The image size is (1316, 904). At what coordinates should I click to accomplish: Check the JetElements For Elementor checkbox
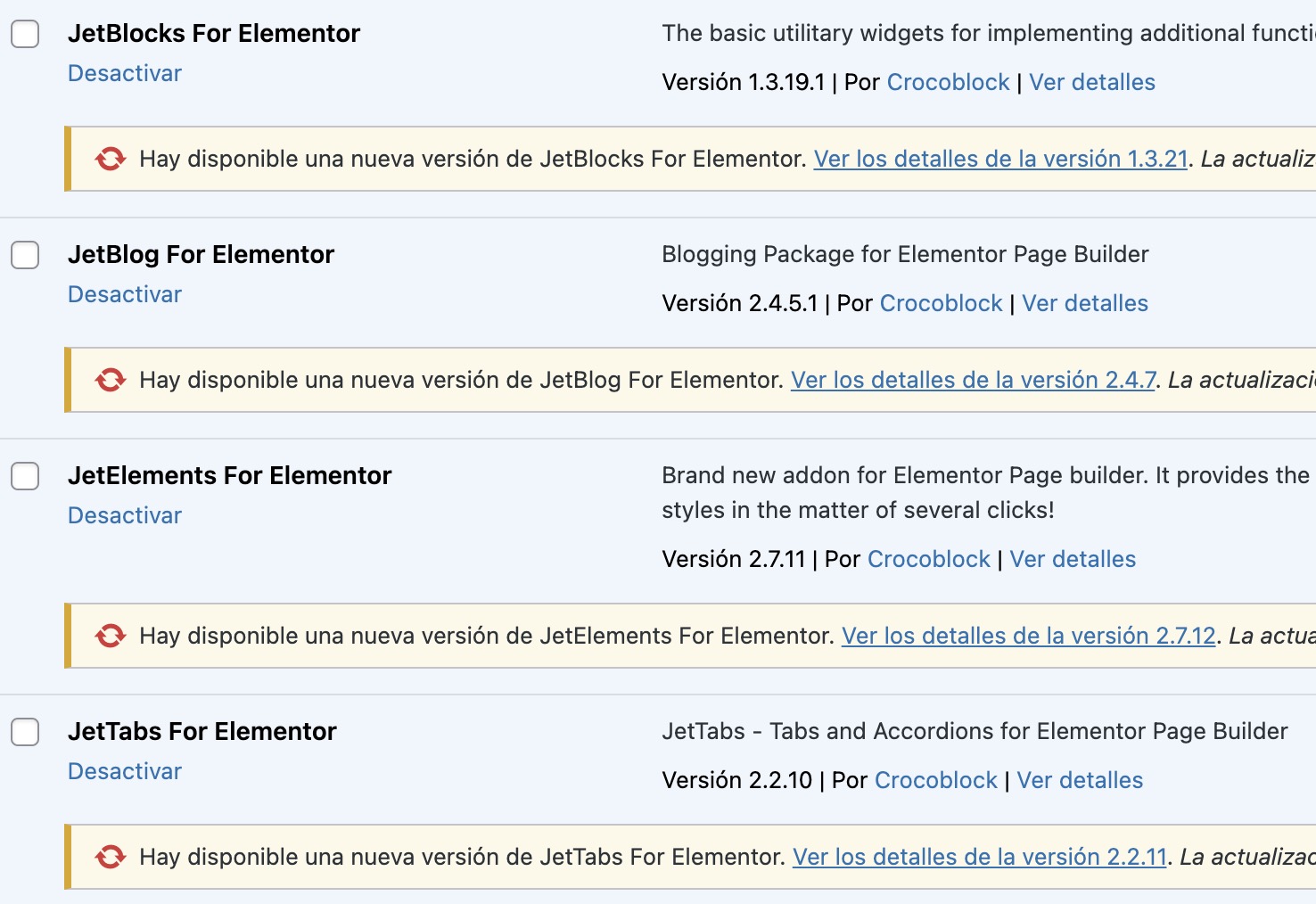pos(25,476)
